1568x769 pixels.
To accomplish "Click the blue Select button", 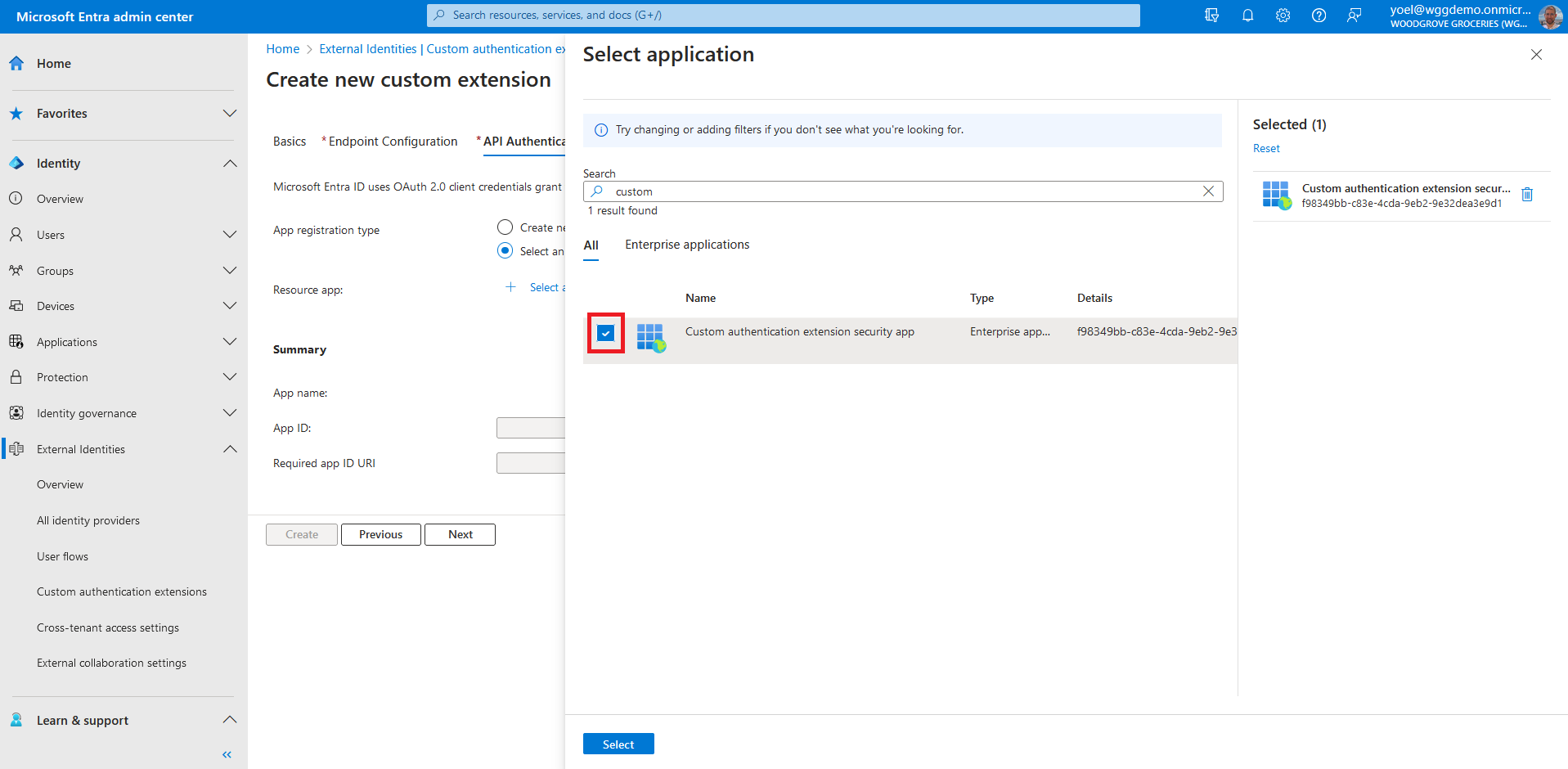I will [618, 744].
